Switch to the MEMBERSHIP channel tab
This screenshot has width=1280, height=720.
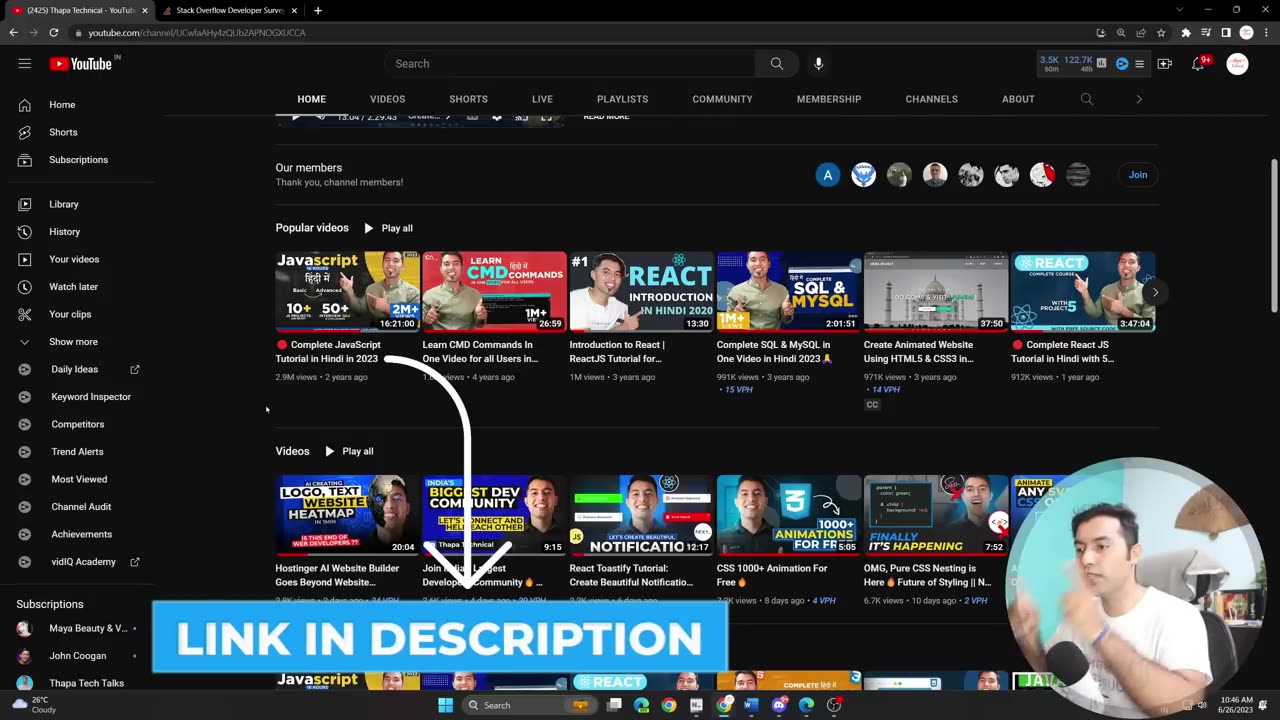pos(829,99)
